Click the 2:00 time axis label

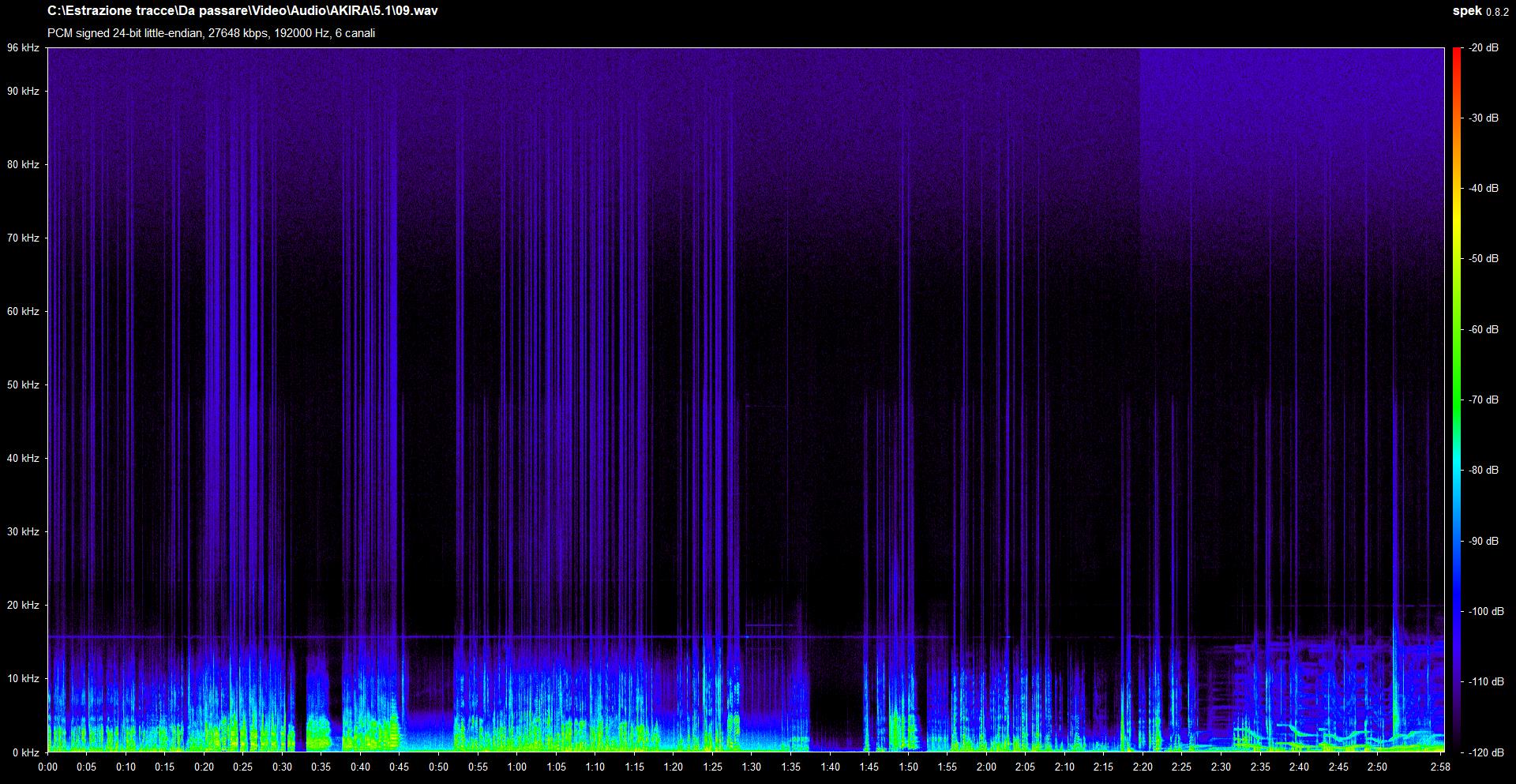click(x=987, y=767)
